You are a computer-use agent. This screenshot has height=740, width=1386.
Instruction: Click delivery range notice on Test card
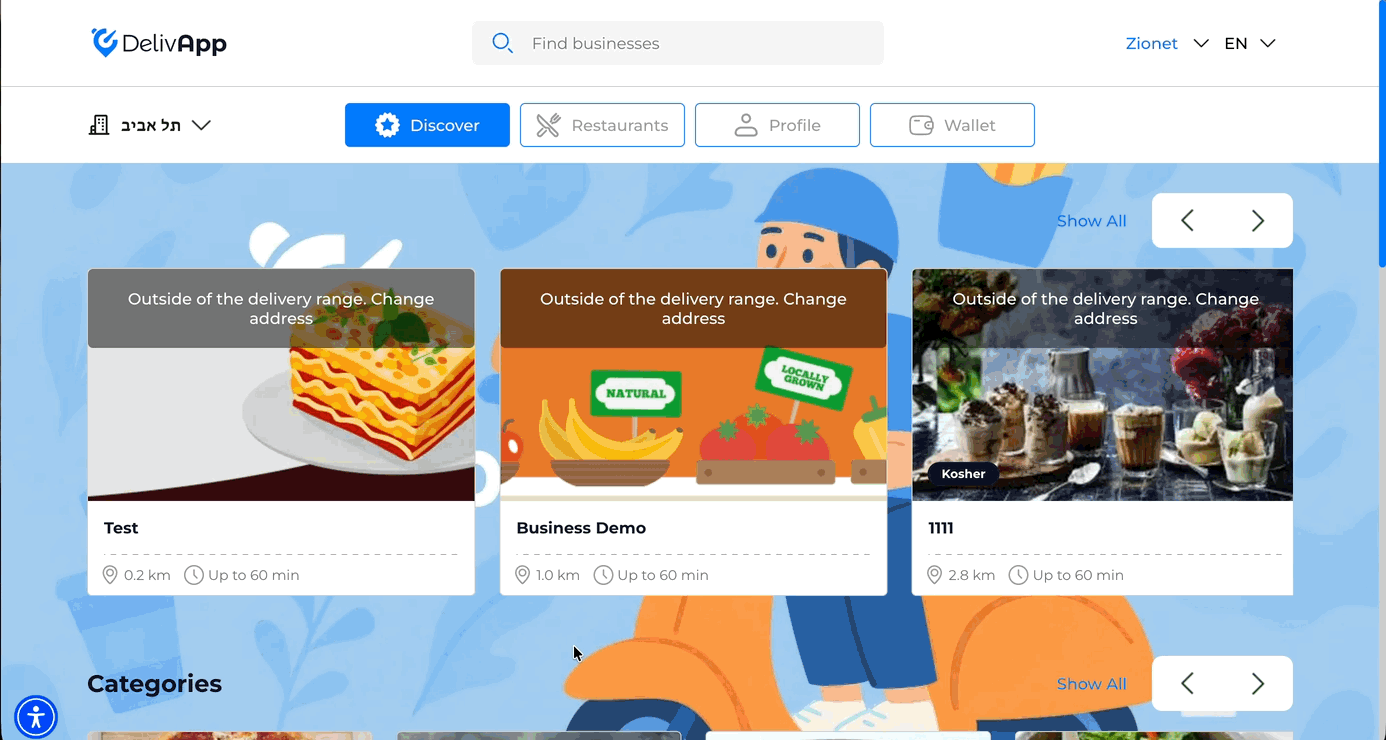[x=281, y=308]
